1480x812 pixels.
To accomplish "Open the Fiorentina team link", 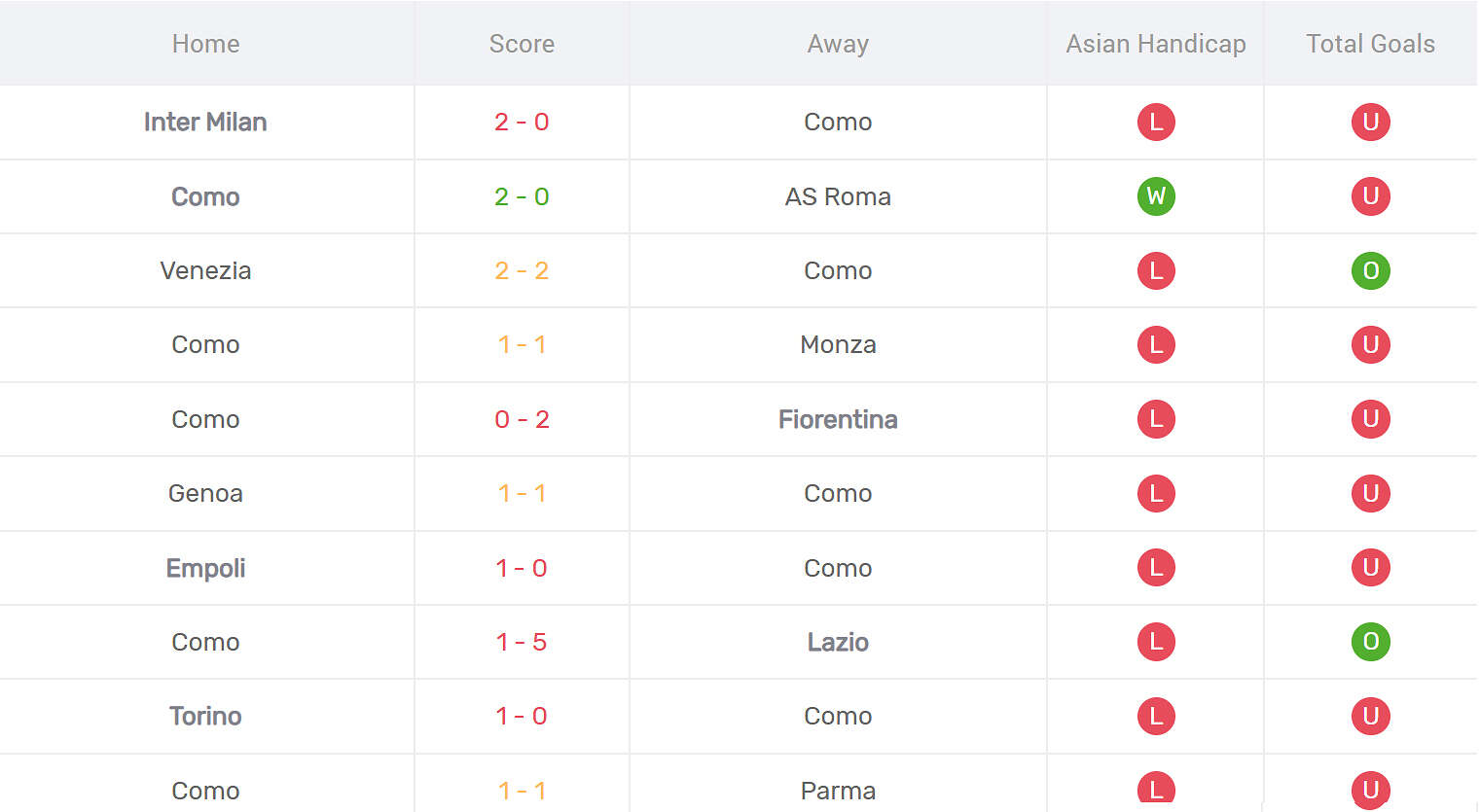I will click(838, 419).
